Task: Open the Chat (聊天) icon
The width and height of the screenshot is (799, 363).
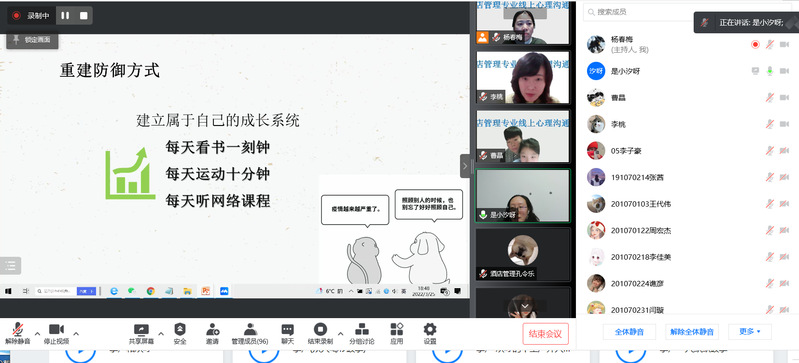Action: click(x=287, y=329)
